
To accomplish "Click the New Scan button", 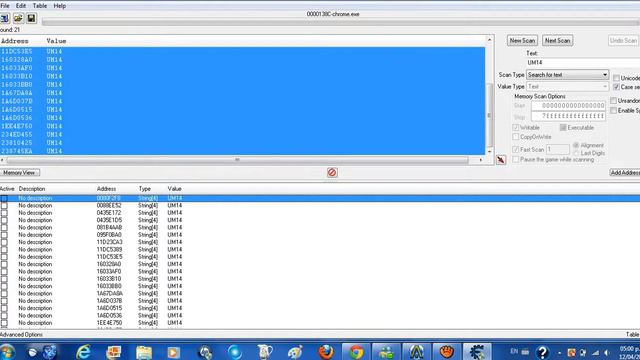I will click(x=522, y=40).
